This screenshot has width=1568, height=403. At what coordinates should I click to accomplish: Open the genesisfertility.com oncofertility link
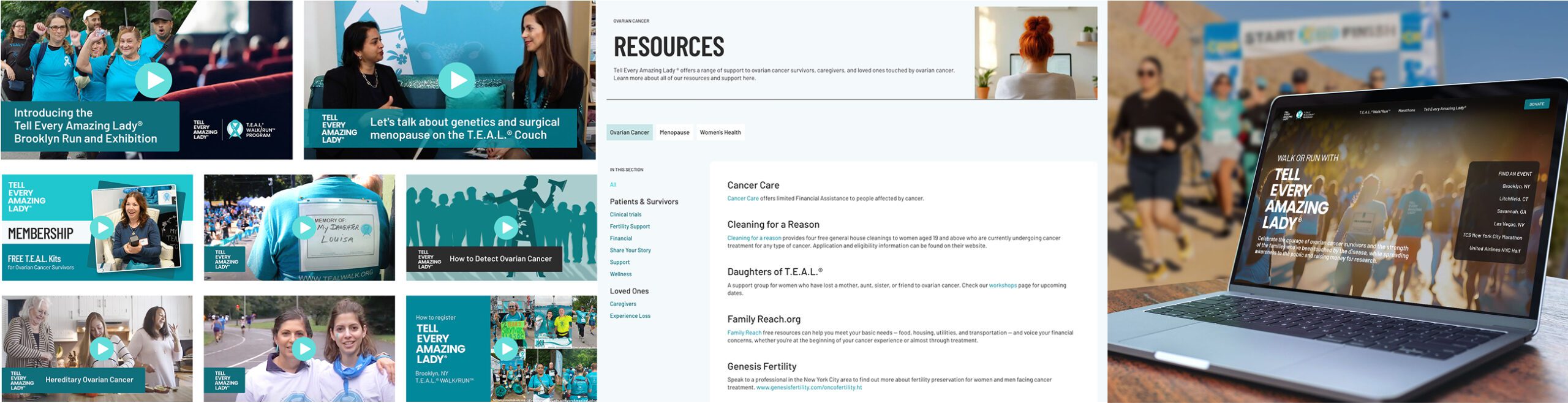pos(809,388)
